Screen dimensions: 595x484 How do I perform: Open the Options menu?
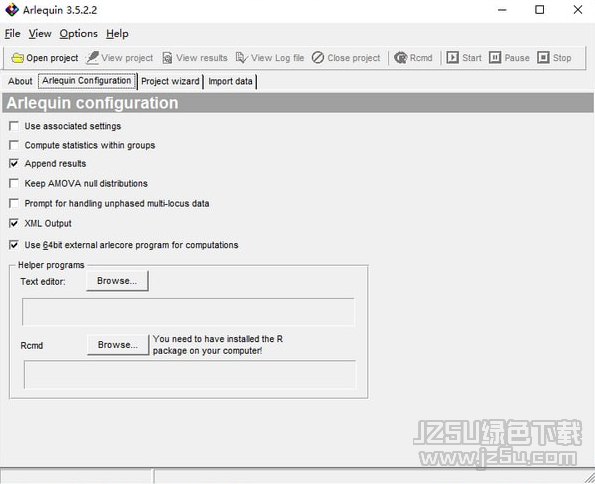pos(79,34)
